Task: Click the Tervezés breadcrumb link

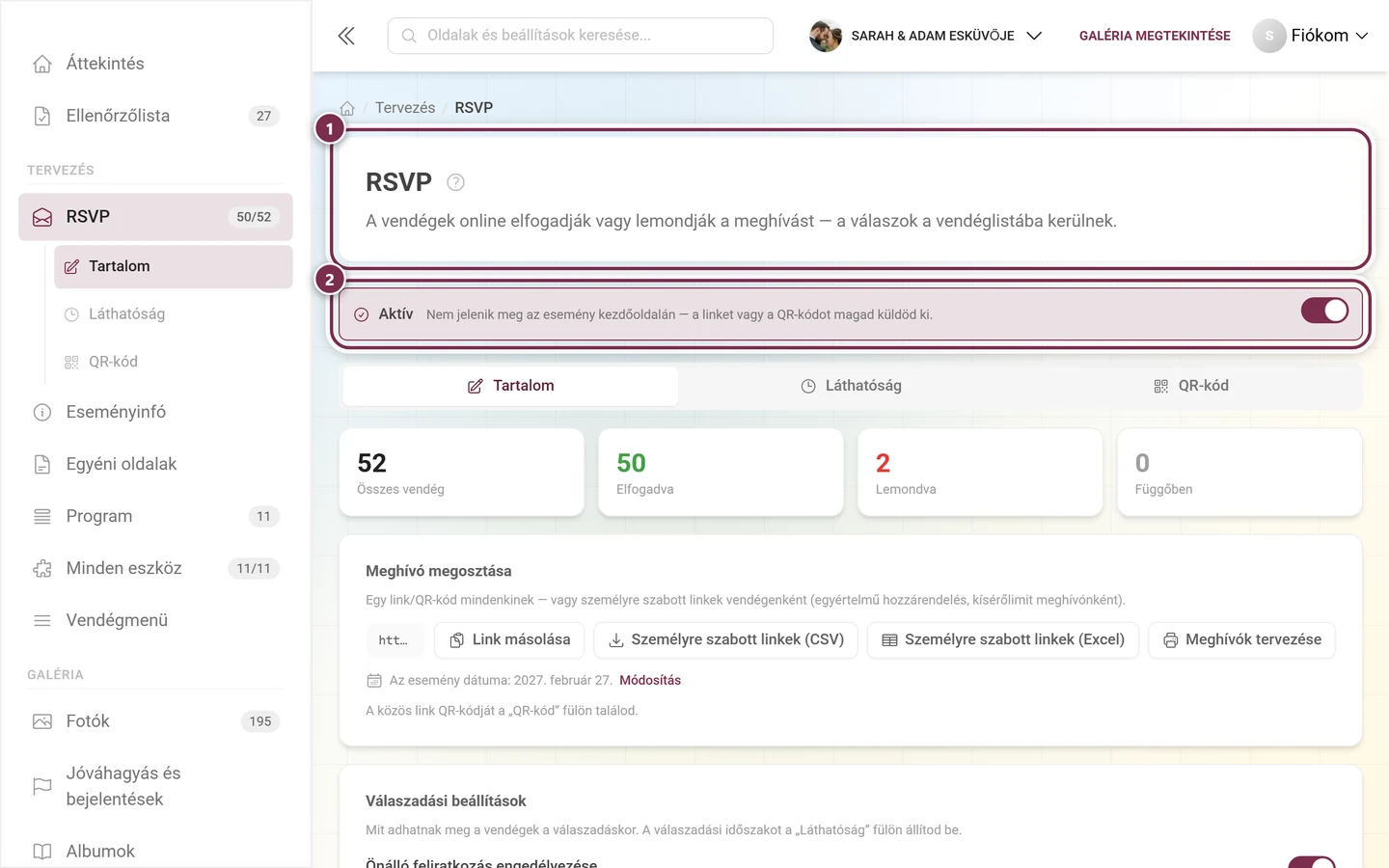Action: click(405, 108)
